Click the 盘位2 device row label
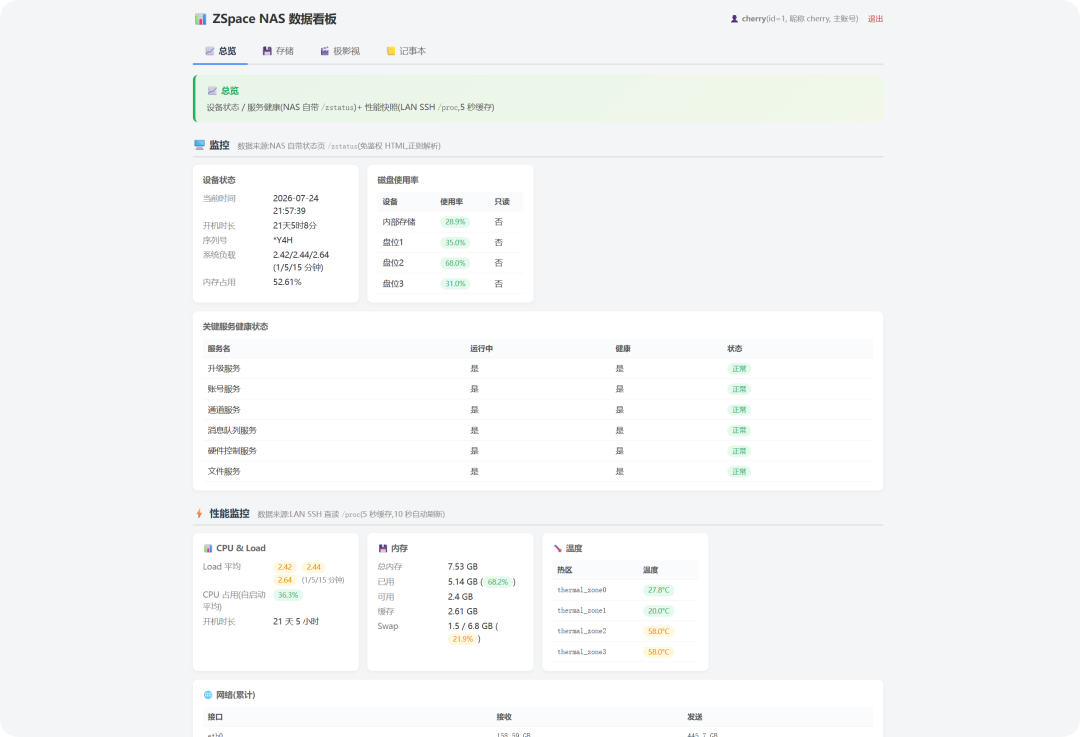Screen dimensions: 1080x737 tap(393, 263)
